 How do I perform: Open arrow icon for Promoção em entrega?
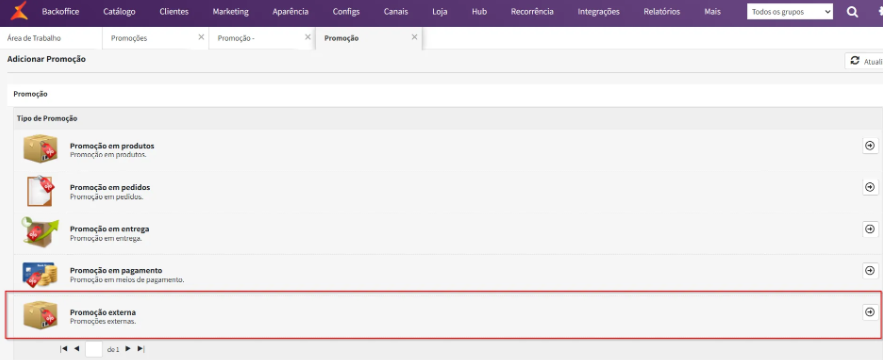tap(870, 229)
